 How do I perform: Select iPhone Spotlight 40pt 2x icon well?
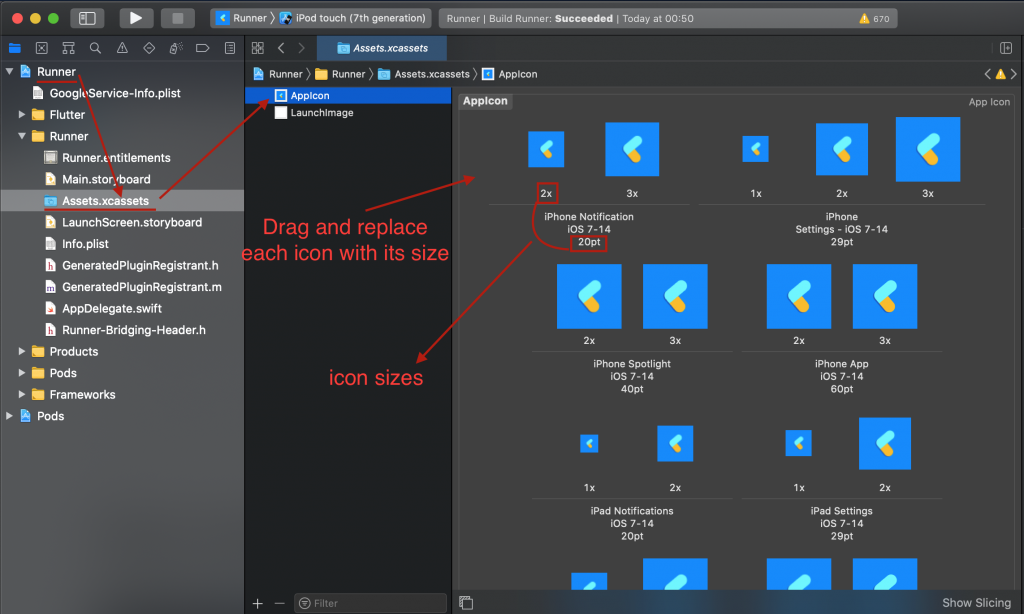click(x=589, y=297)
